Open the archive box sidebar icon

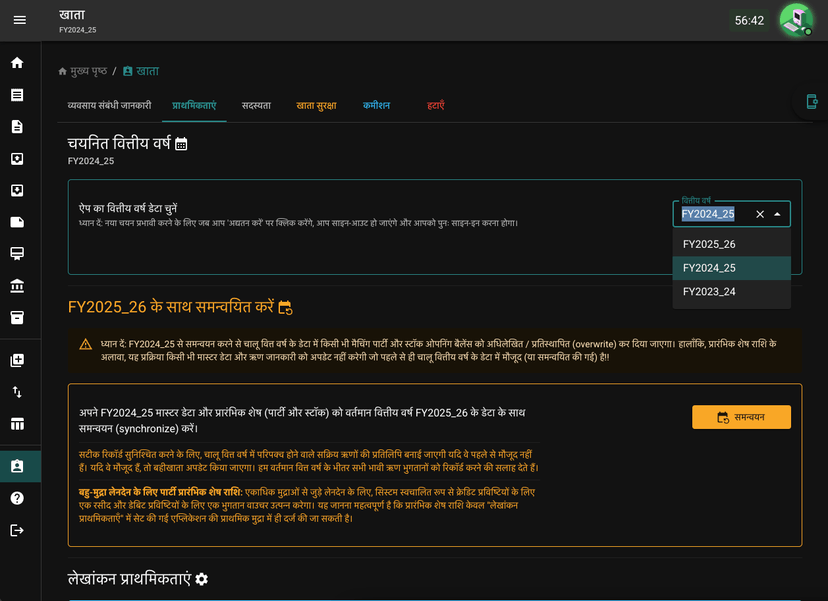click(17, 317)
